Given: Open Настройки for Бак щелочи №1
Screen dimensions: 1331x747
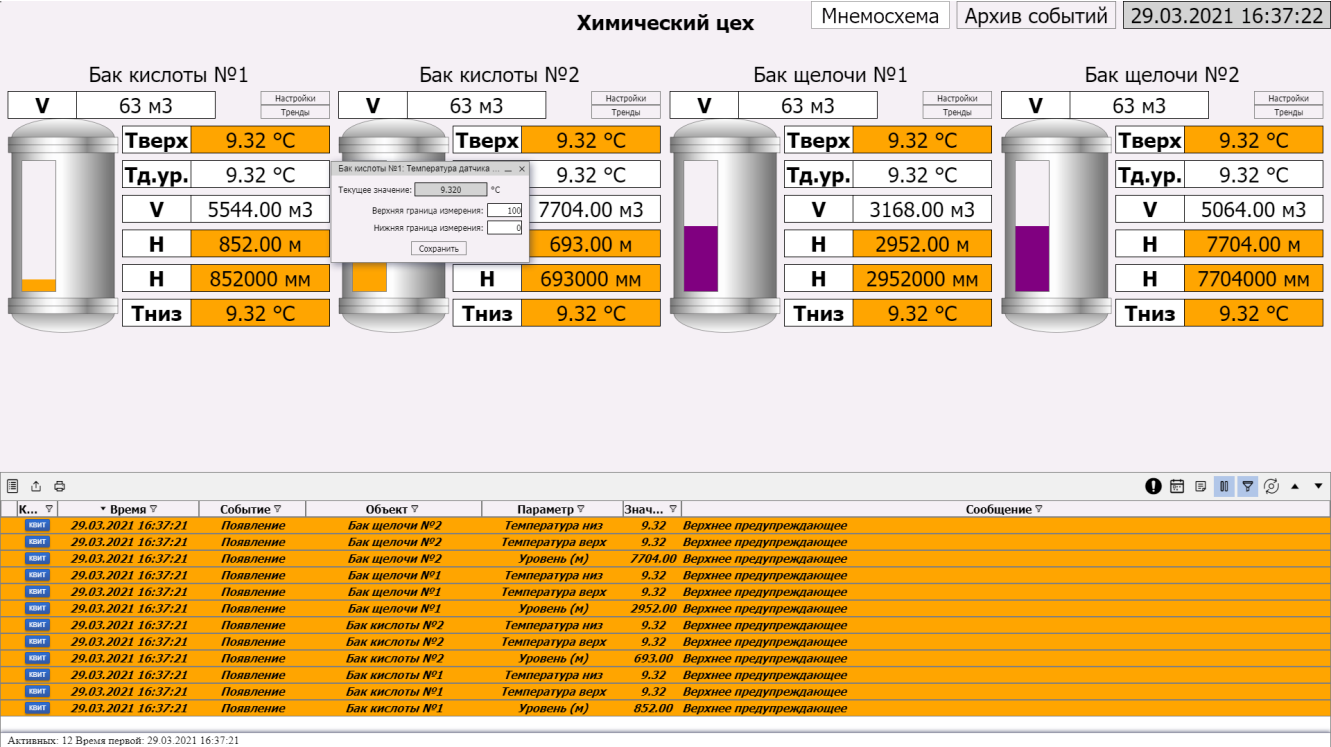Looking at the screenshot, I should pyautogui.click(x=957, y=98).
